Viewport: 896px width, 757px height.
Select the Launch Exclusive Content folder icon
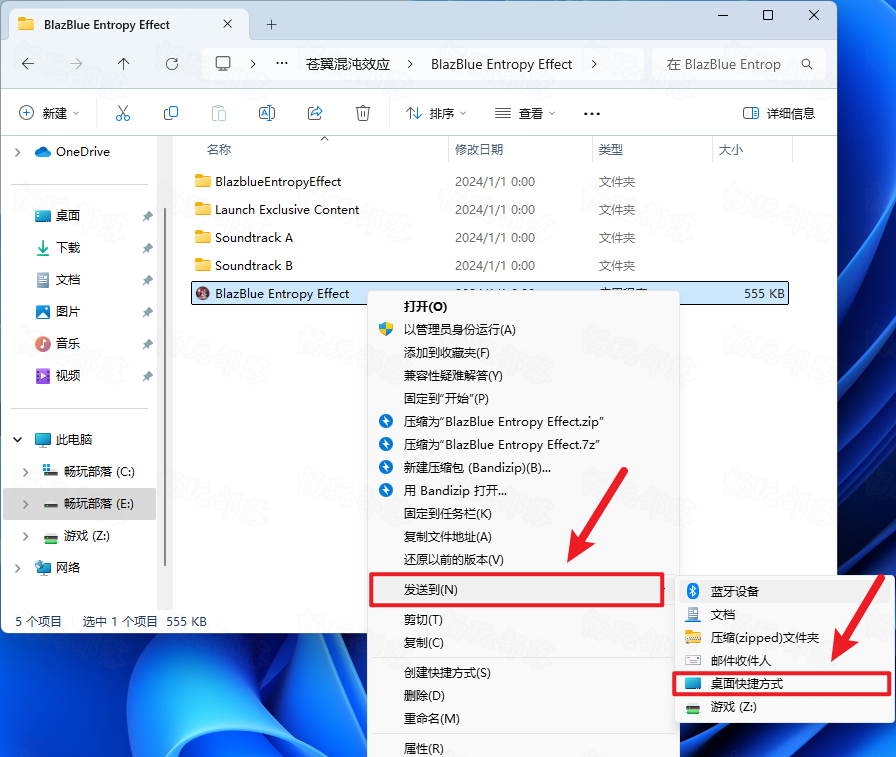coord(203,209)
